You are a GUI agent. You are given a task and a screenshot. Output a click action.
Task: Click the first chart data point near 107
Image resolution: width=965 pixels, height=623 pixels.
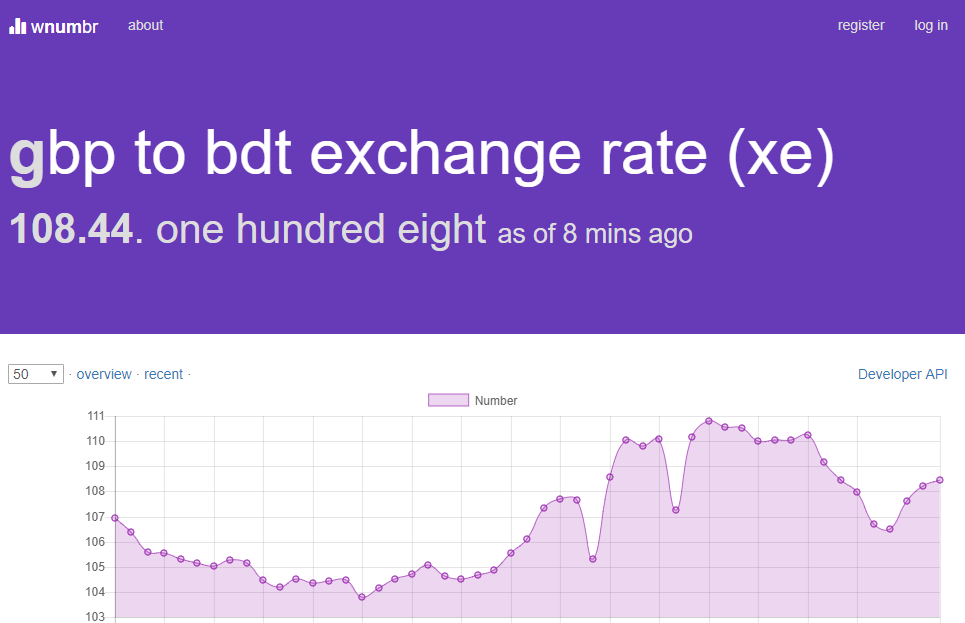coord(115,518)
